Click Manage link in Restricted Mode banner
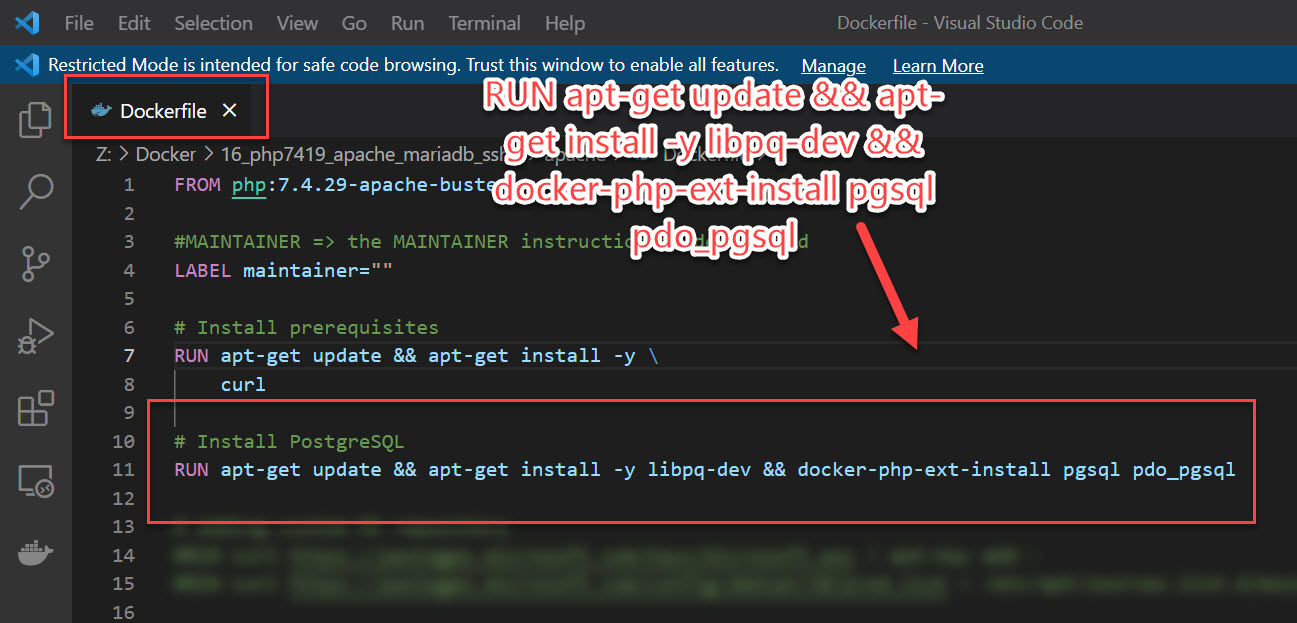Image resolution: width=1297 pixels, height=623 pixels. pyautogui.click(x=833, y=66)
